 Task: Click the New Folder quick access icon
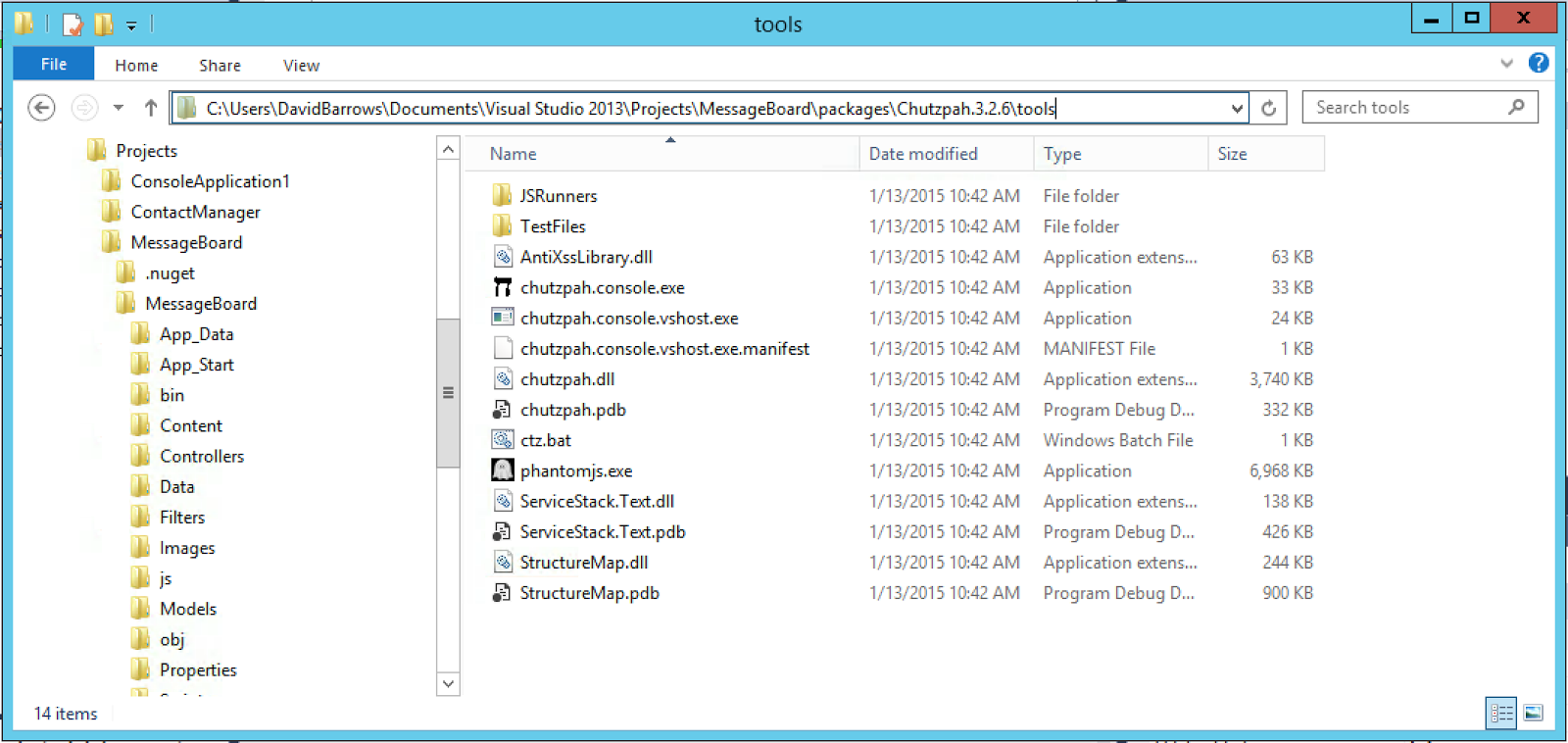103,24
